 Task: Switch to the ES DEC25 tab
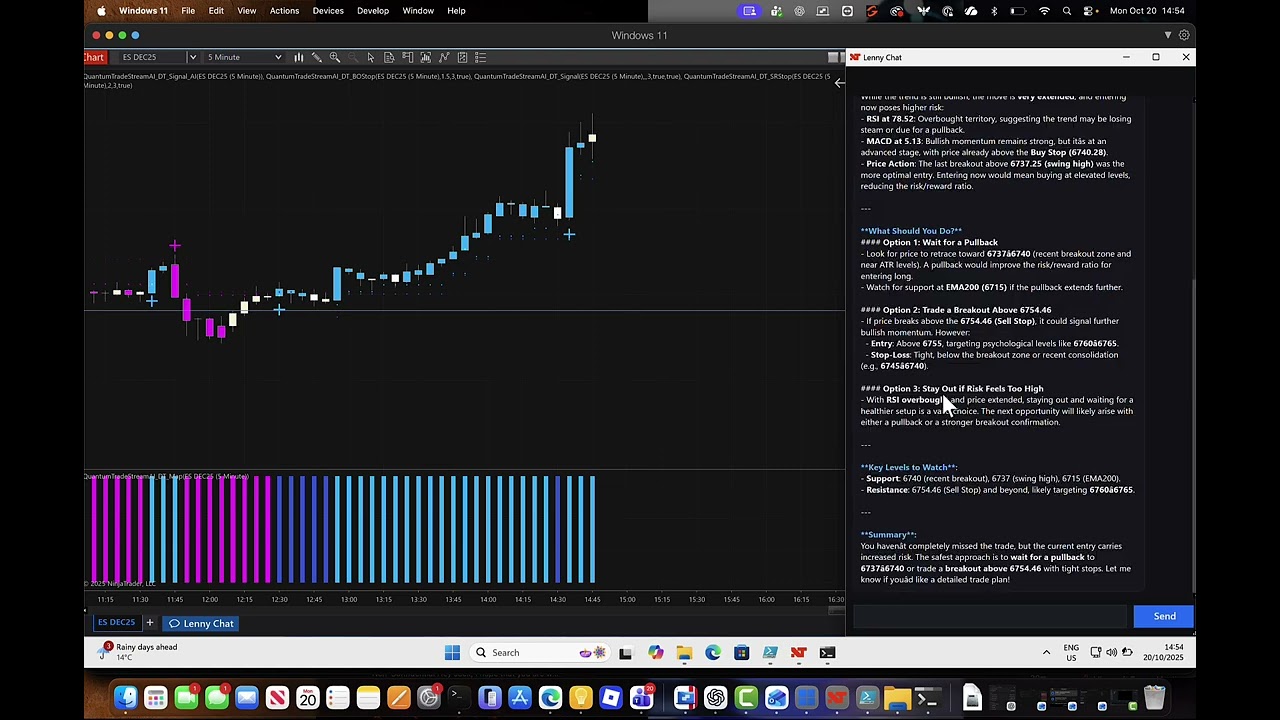116,623
